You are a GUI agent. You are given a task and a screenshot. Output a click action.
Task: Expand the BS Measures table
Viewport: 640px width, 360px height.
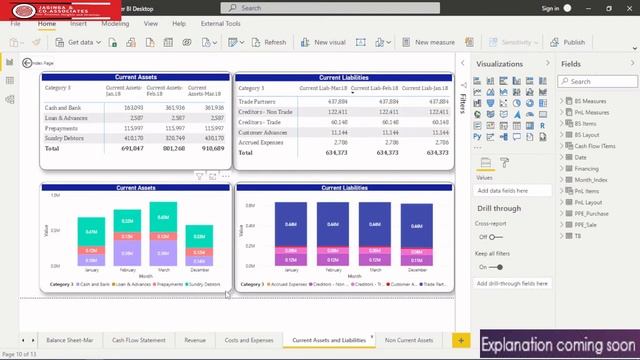click(562, 101)
